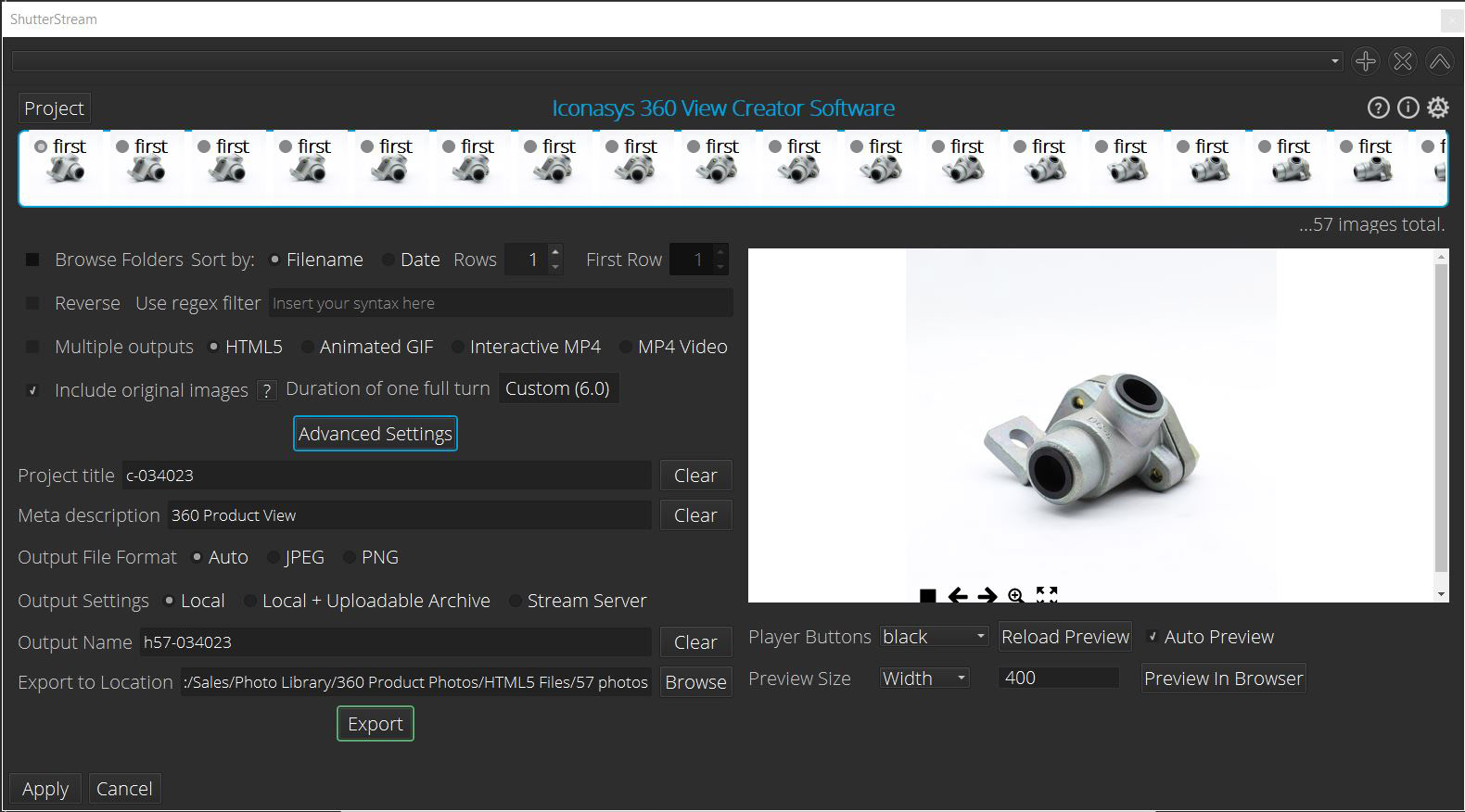1465x812 pixels.
Task: Enable the Multiple outputs checkbox
Action: coord(32,347)
